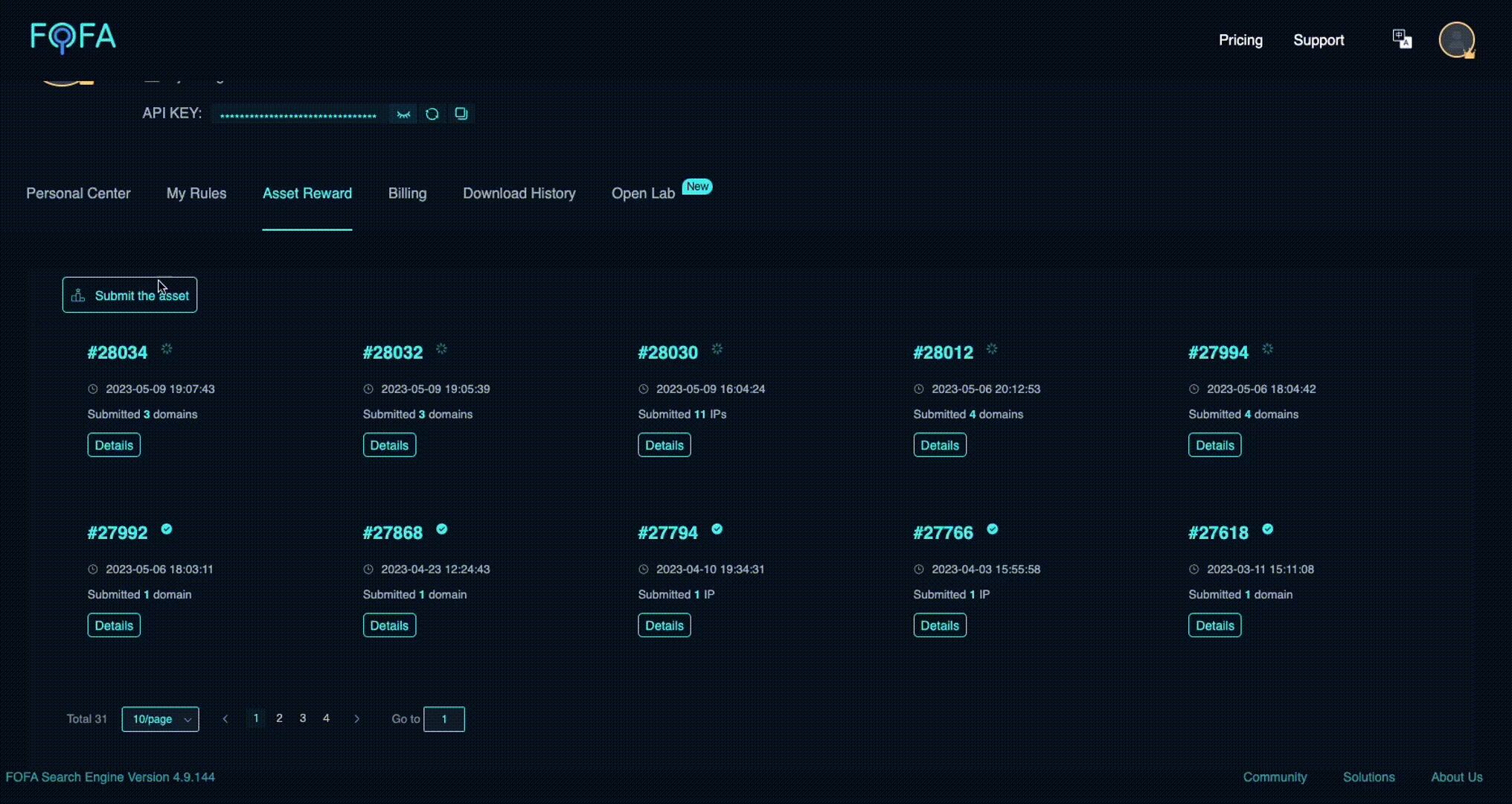Viewport: 1512px width, 804px height.
Task: Click previous page left chevron
Action: pos(225,719)
